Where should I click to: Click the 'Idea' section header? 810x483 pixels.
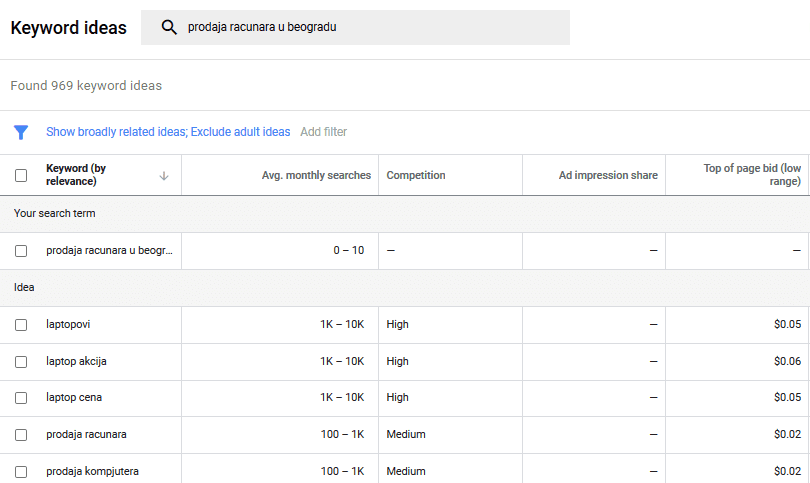pos(24,287)
